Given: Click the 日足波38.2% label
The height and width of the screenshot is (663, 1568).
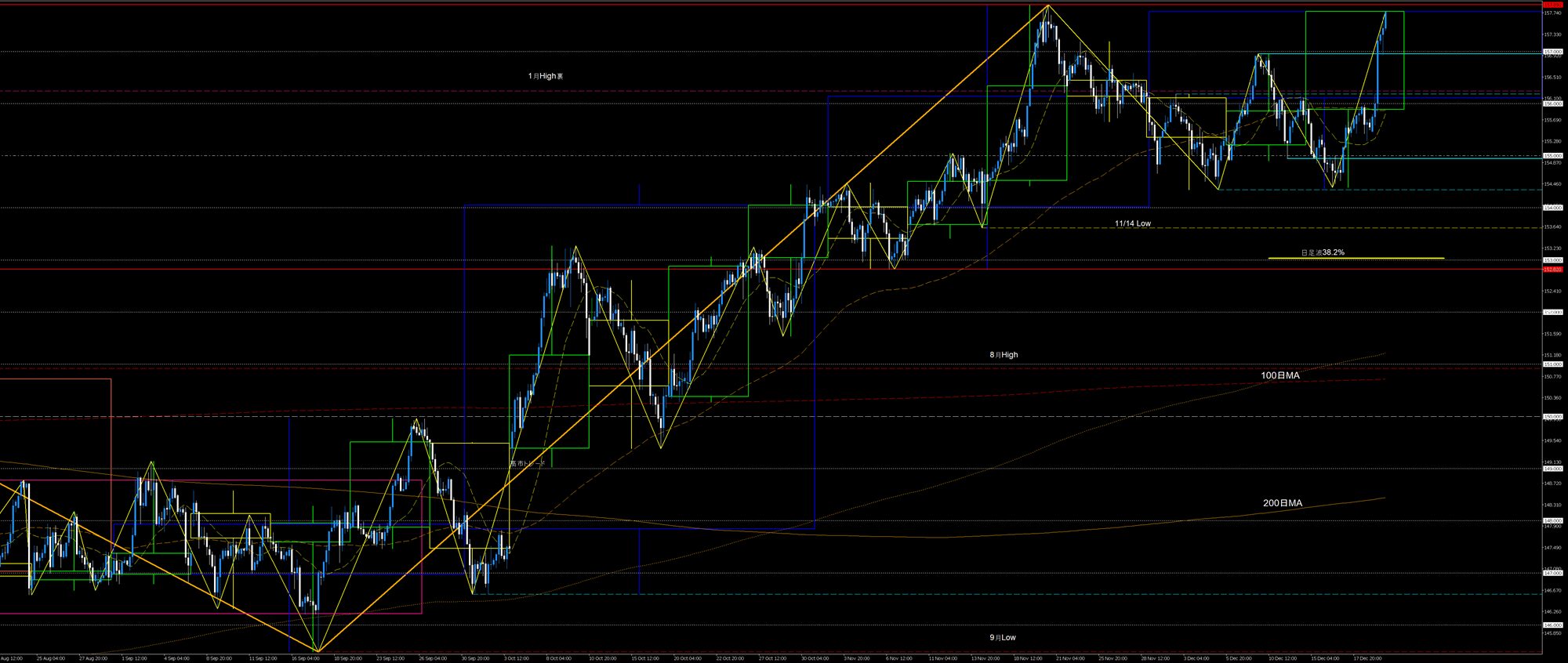Looking at the screenshot, I should [x=1322, y=252].
